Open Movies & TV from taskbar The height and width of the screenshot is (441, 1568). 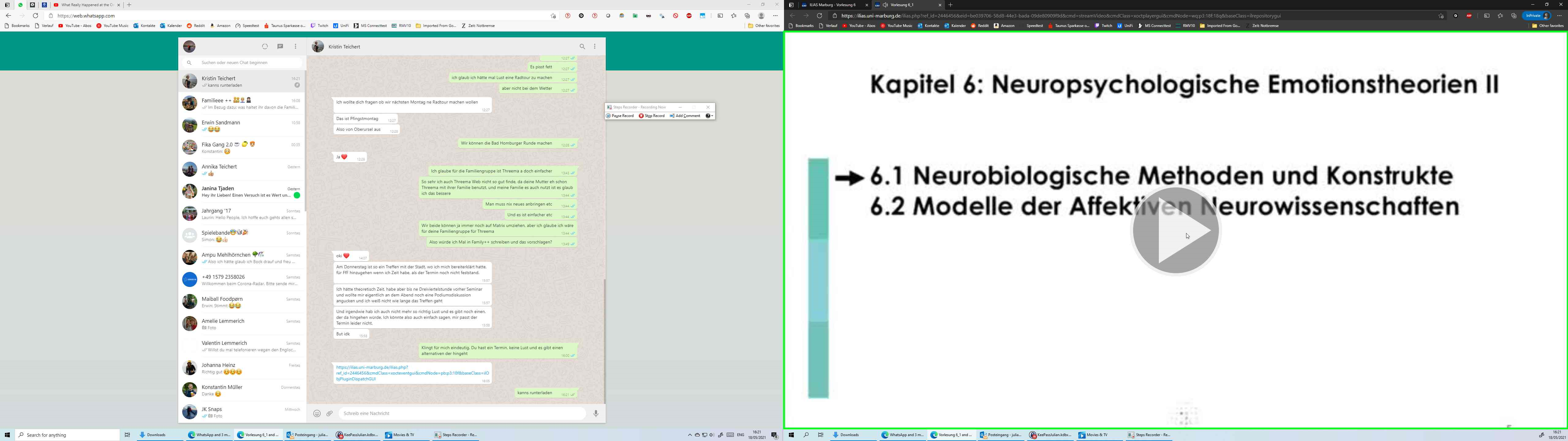400,435
